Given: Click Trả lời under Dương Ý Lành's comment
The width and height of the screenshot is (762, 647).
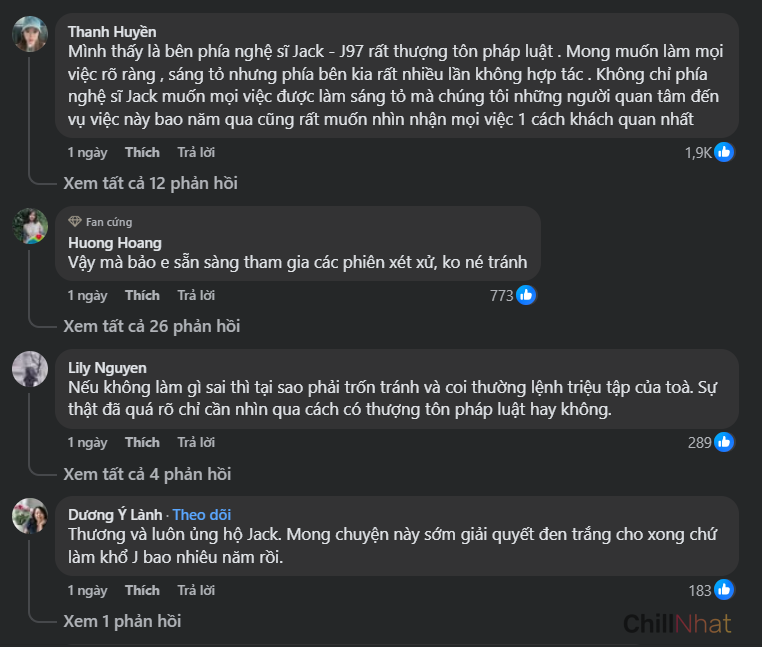Looking at the screenshot, I should pos(196,590).
